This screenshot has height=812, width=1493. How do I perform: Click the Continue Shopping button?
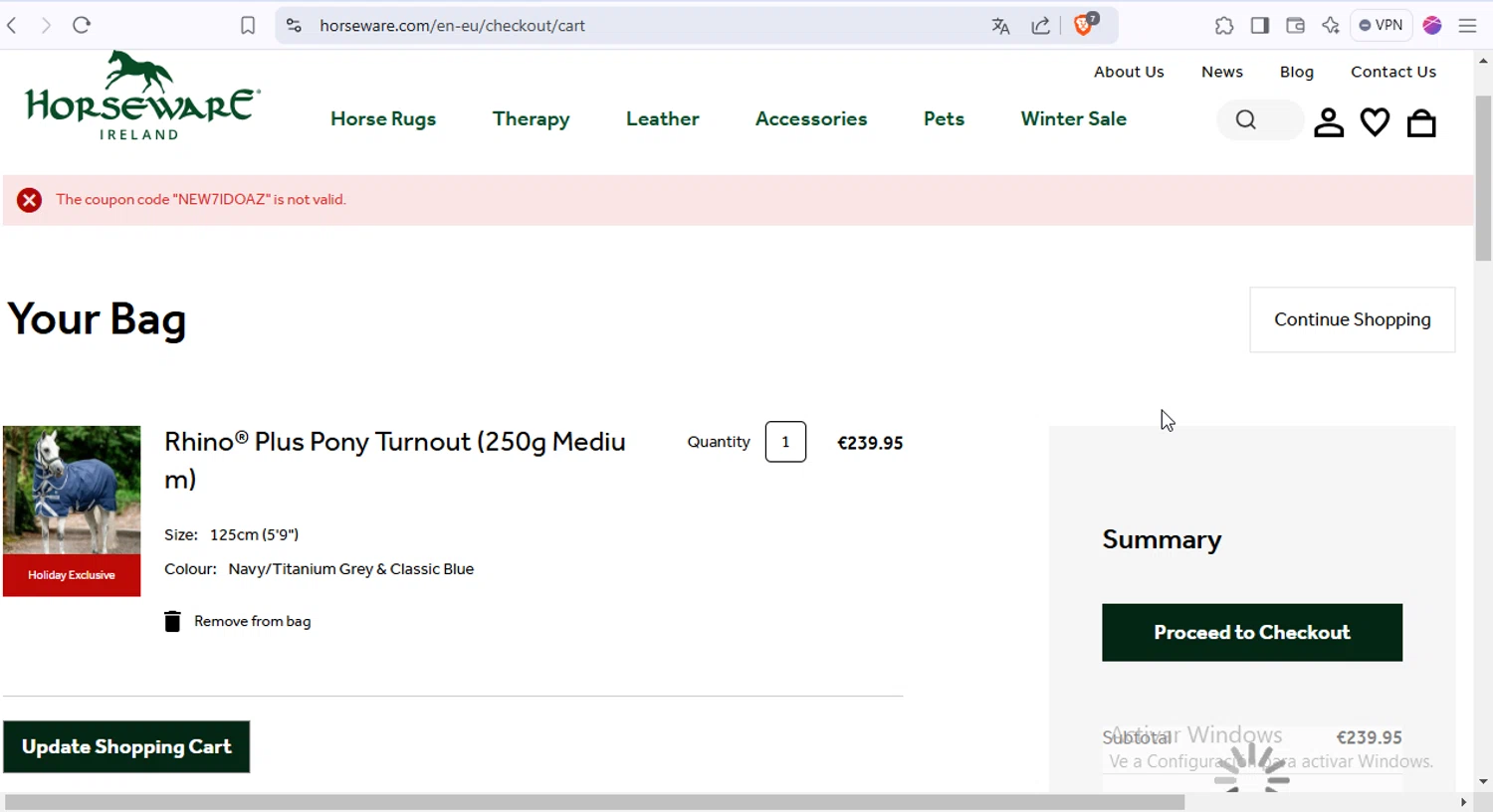pyautogui.click(x=1353, y=319)
